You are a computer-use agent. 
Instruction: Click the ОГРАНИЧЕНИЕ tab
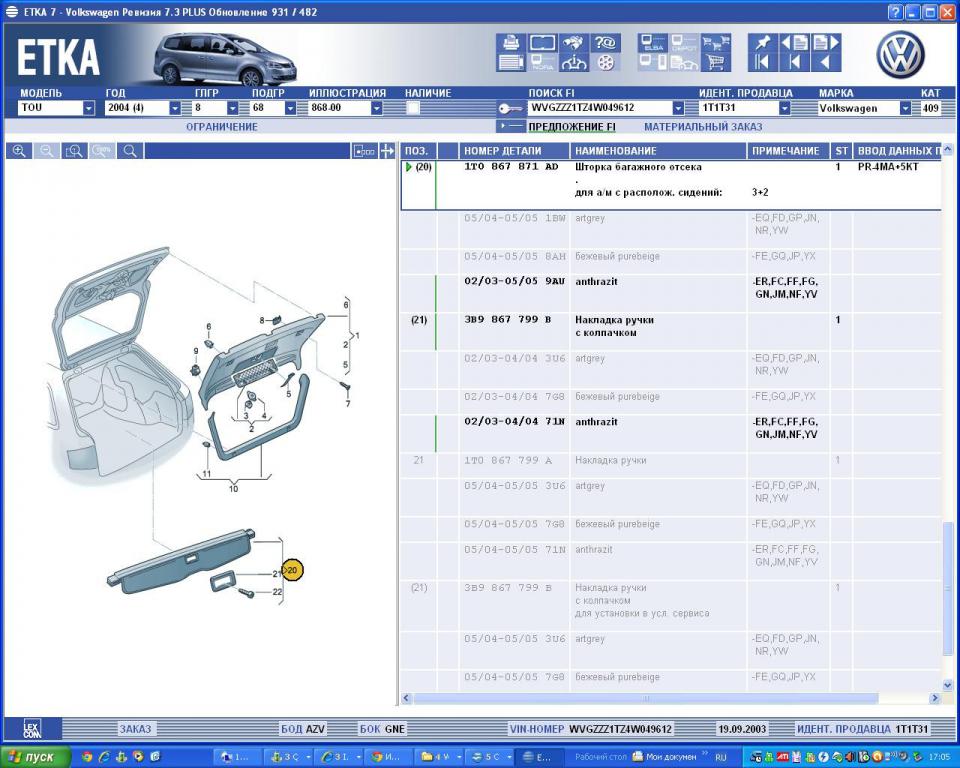(222, 127)
